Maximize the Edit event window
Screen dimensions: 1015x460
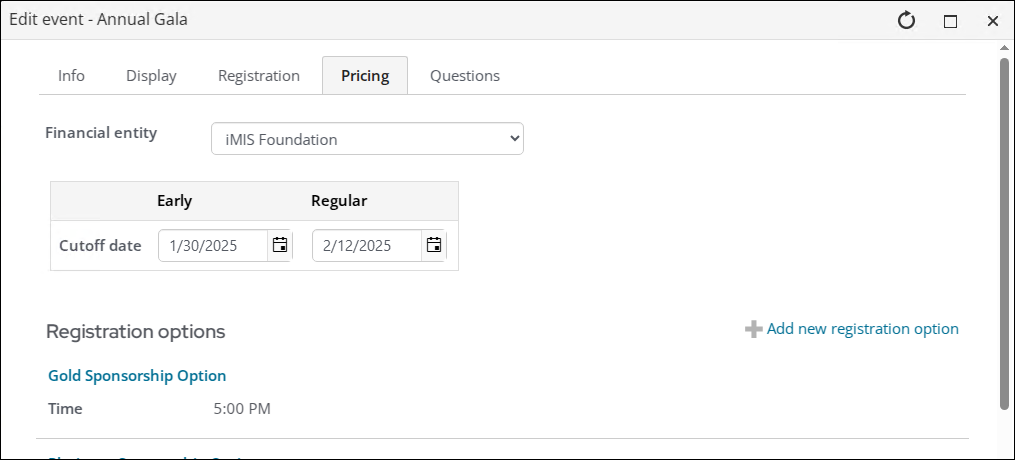click(x=950, y=21)
